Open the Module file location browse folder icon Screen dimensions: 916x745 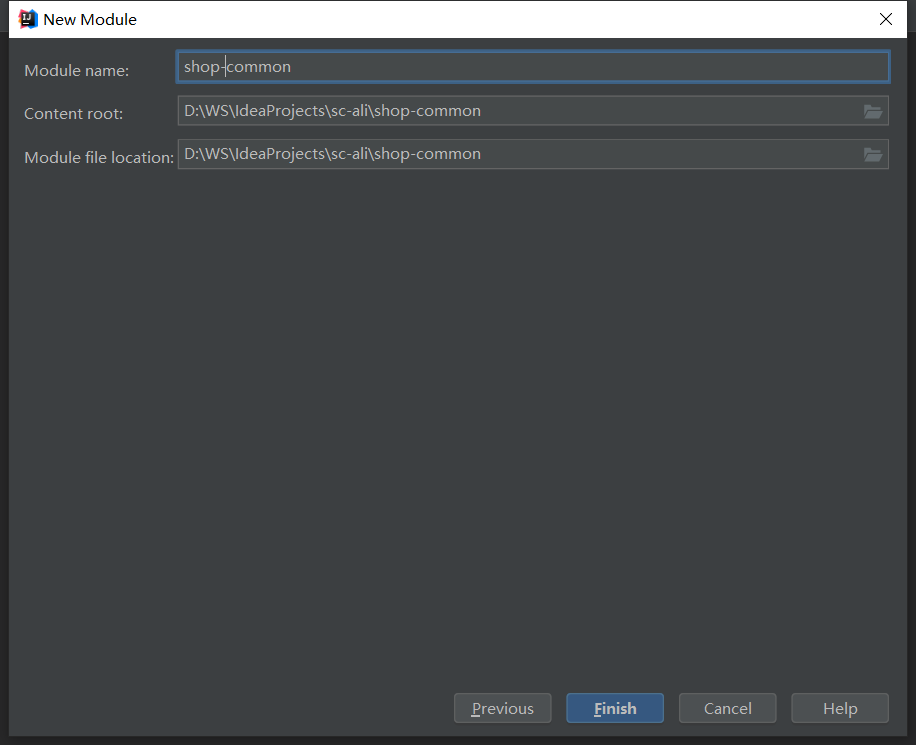(x=873, y=154)
